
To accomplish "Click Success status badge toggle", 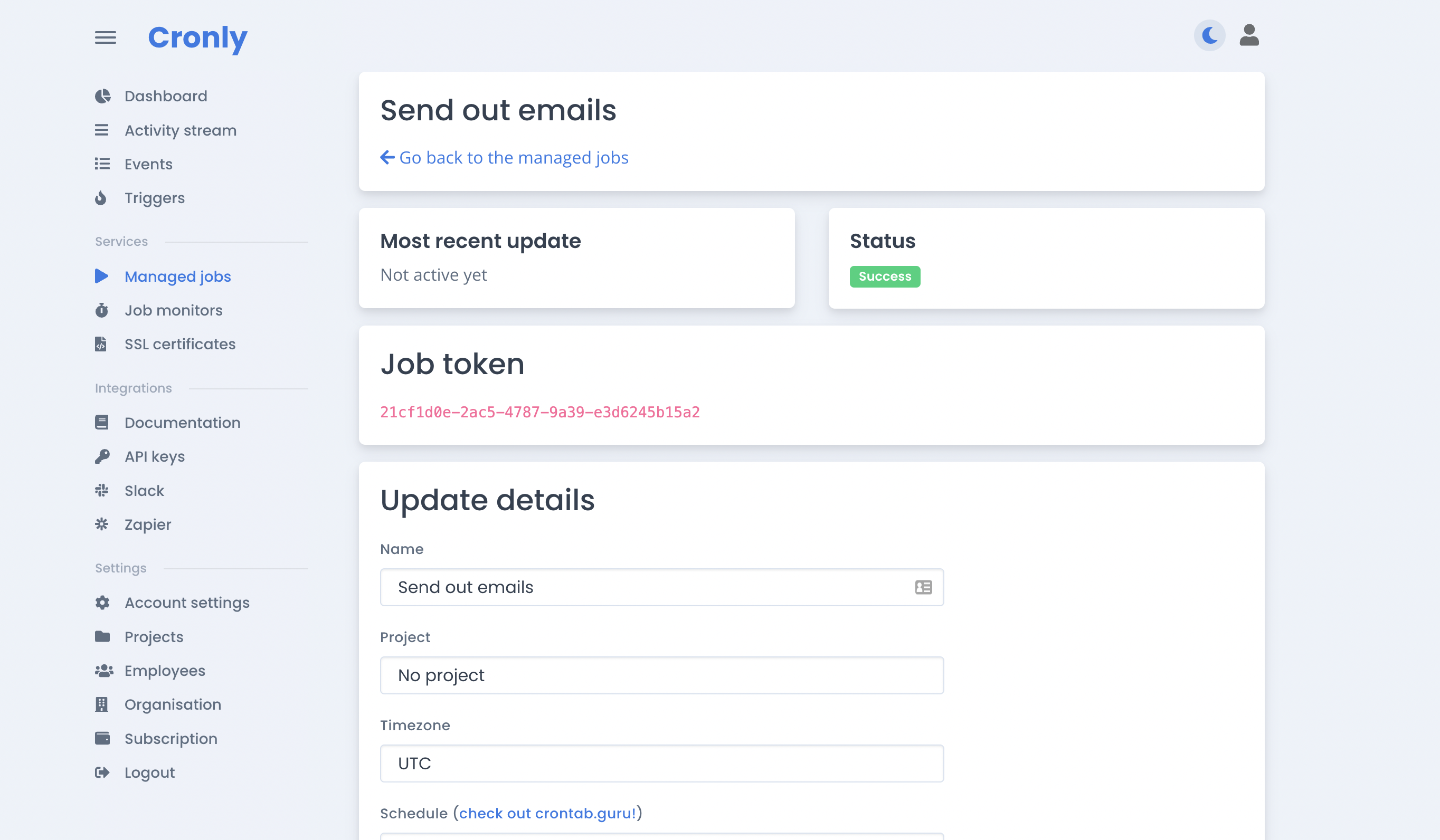I will [x=885, y=276].
